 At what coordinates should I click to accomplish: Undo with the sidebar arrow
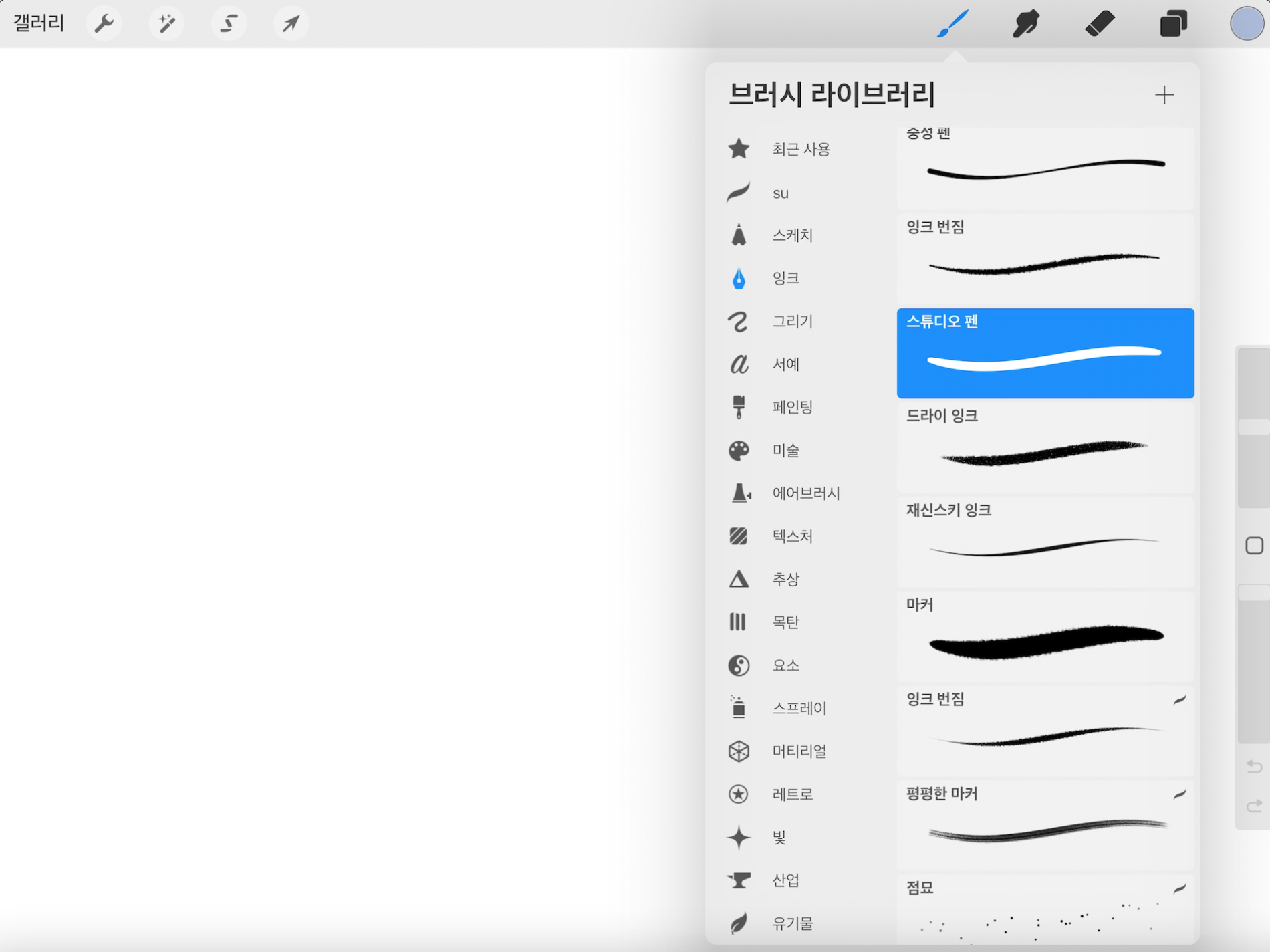[x=1255, y=766]
